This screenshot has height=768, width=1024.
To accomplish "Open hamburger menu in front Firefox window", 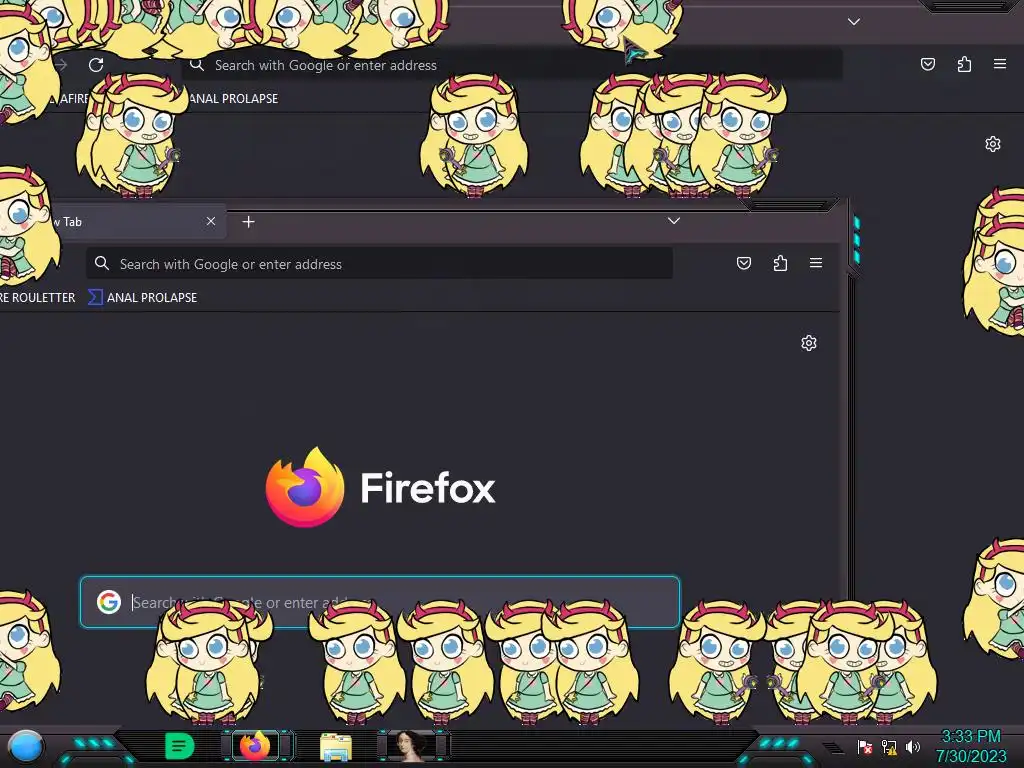I will point(816,263).
